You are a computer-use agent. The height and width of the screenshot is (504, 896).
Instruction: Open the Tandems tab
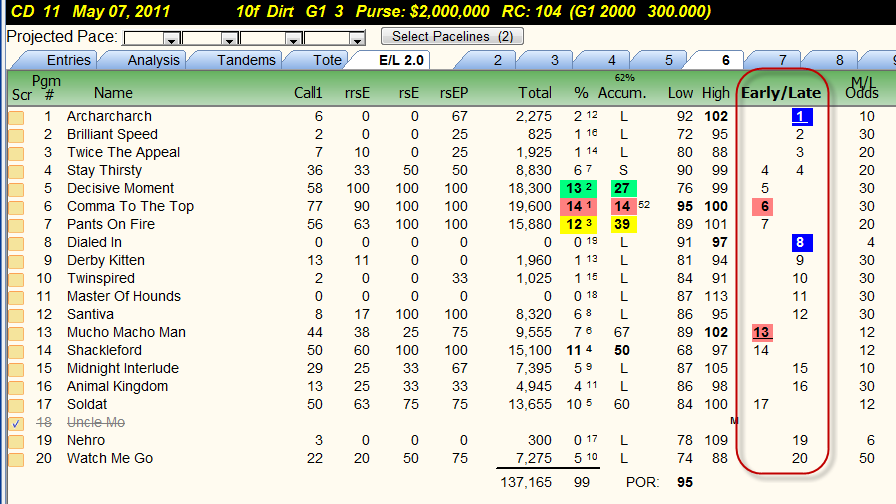click(x=246, y=60)
